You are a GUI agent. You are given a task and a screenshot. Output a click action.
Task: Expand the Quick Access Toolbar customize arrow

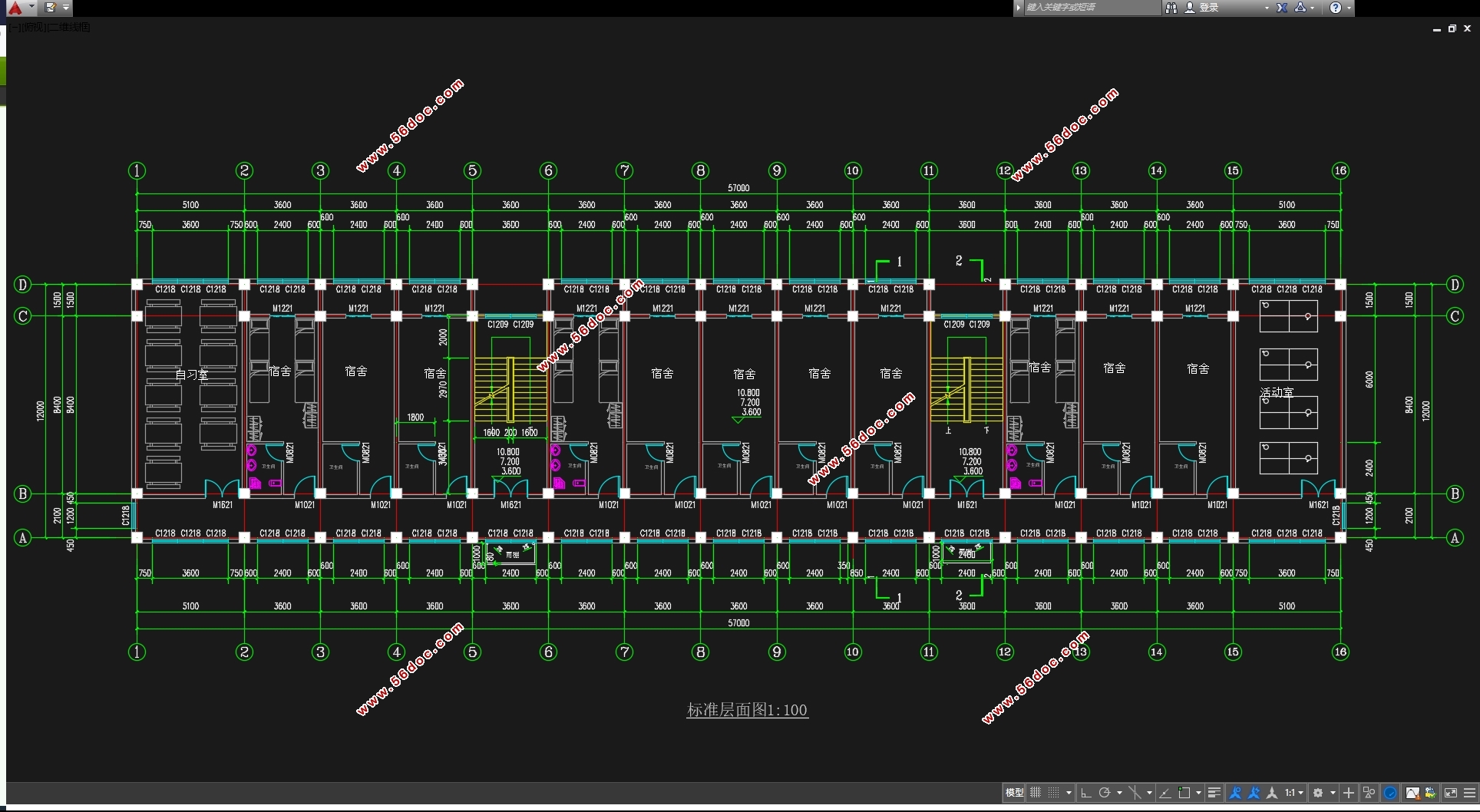click(66, 8)
